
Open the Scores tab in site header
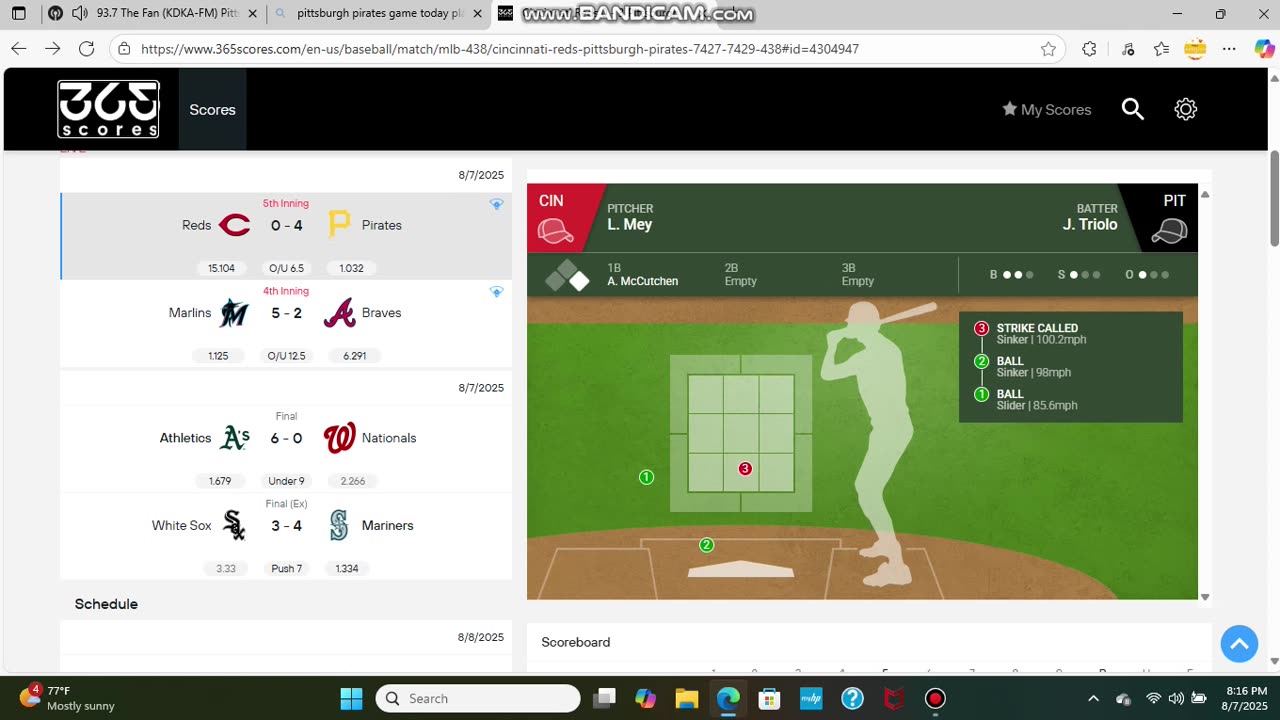(x=212, y=110)
